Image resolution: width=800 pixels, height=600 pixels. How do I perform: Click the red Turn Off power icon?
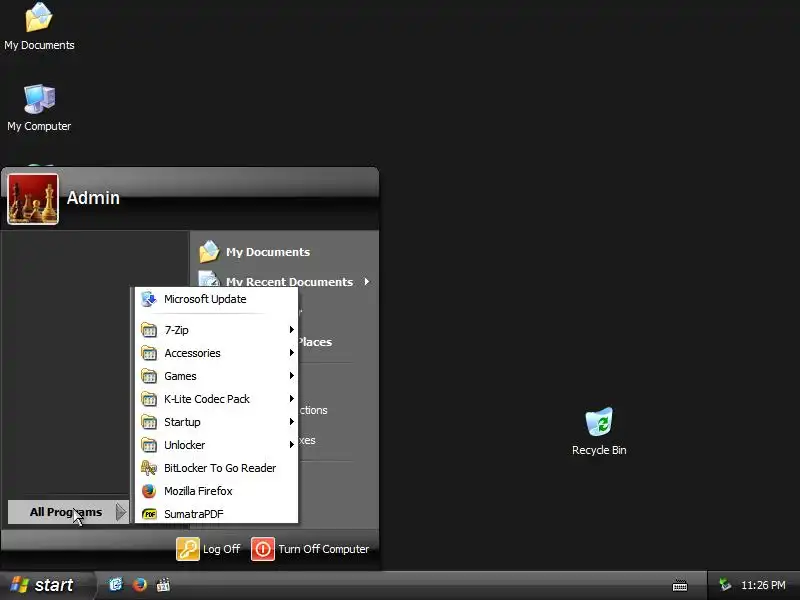click(x=263, y=549)
